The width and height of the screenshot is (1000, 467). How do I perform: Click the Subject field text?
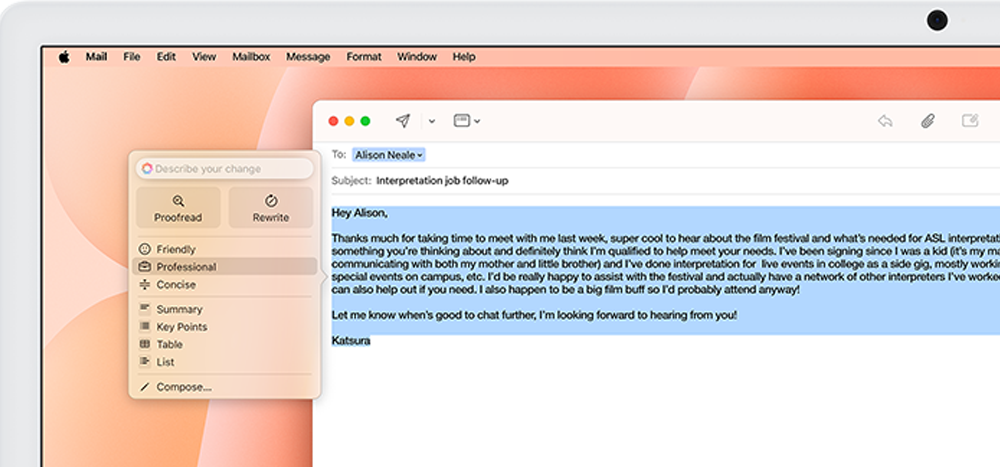tap(442, 181)
